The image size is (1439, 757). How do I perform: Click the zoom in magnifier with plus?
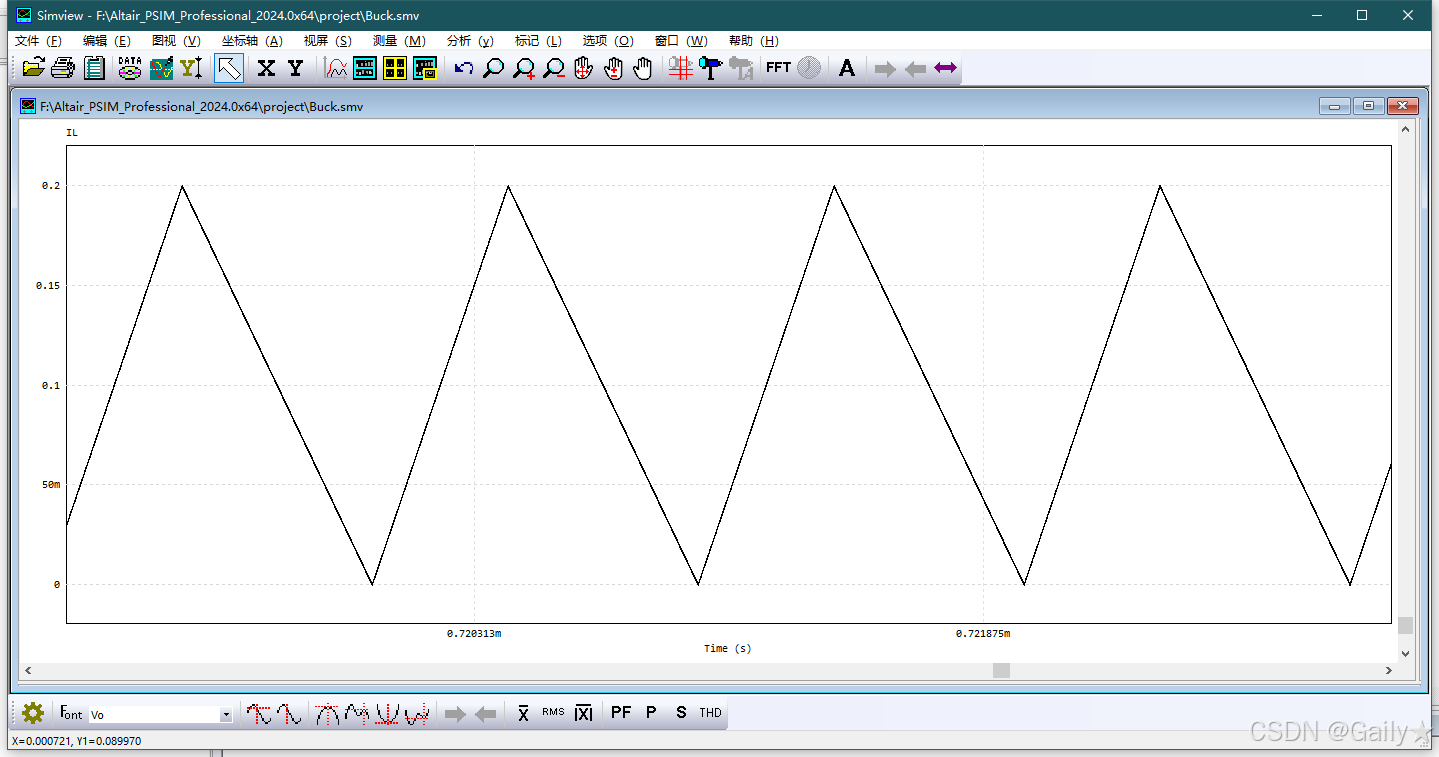[524, 68]
